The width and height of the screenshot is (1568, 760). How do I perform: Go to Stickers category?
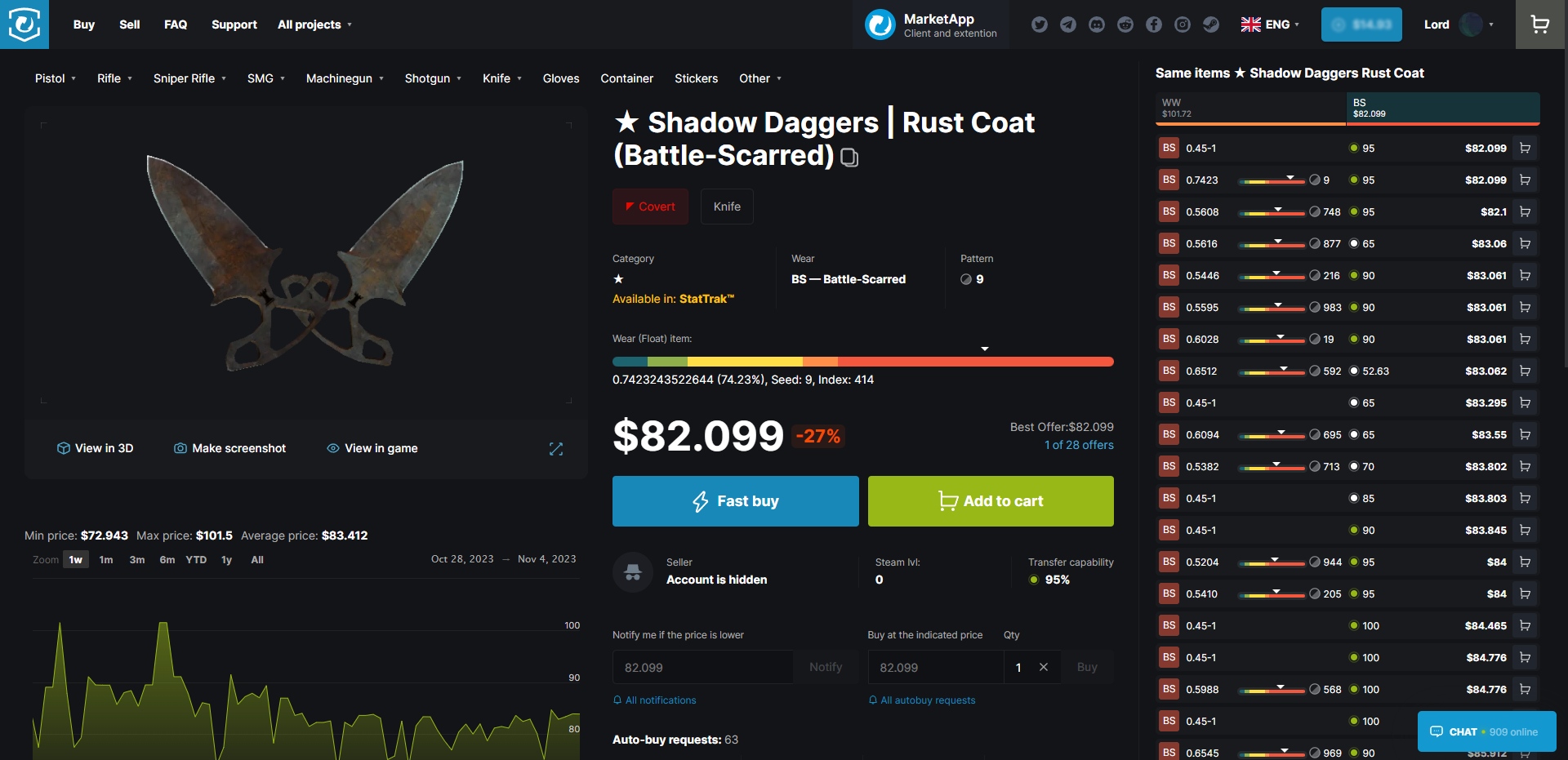click(x=697, y=78)
